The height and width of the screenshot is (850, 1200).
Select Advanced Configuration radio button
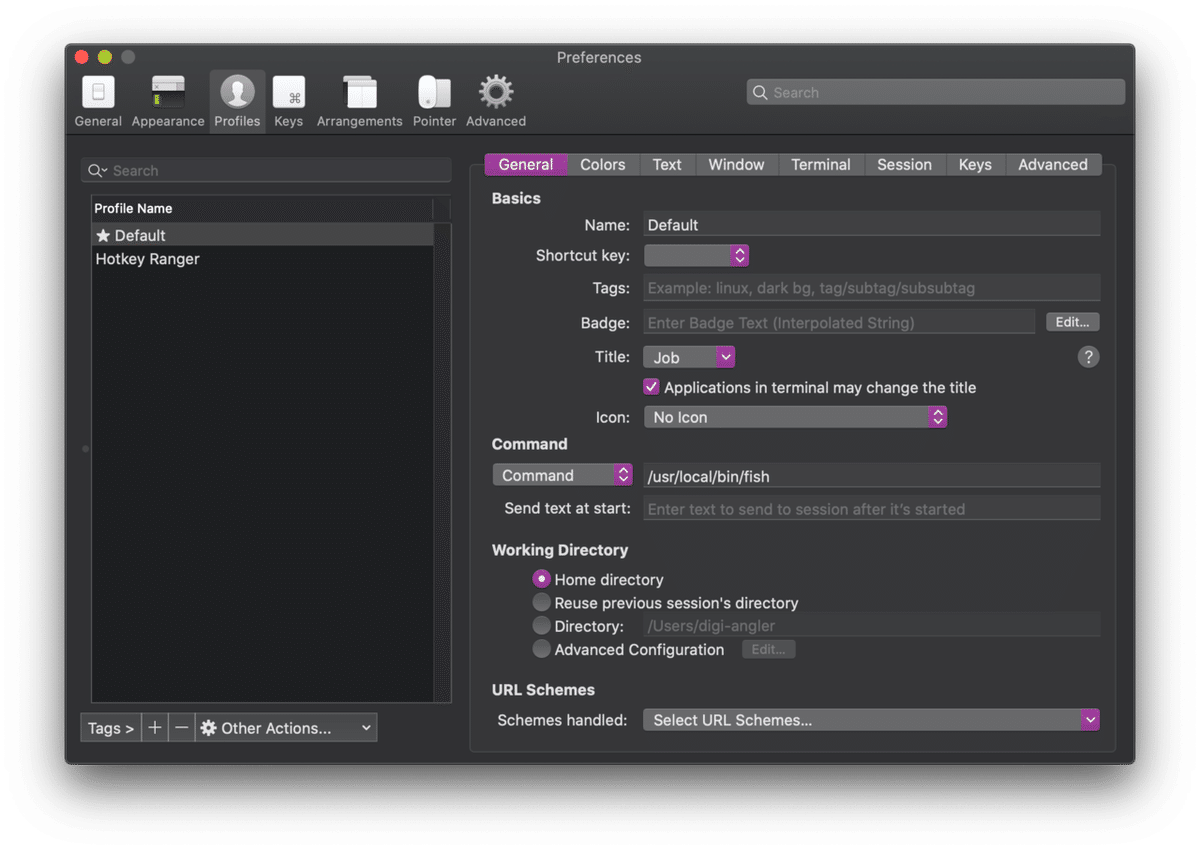(x=541, y=649)
